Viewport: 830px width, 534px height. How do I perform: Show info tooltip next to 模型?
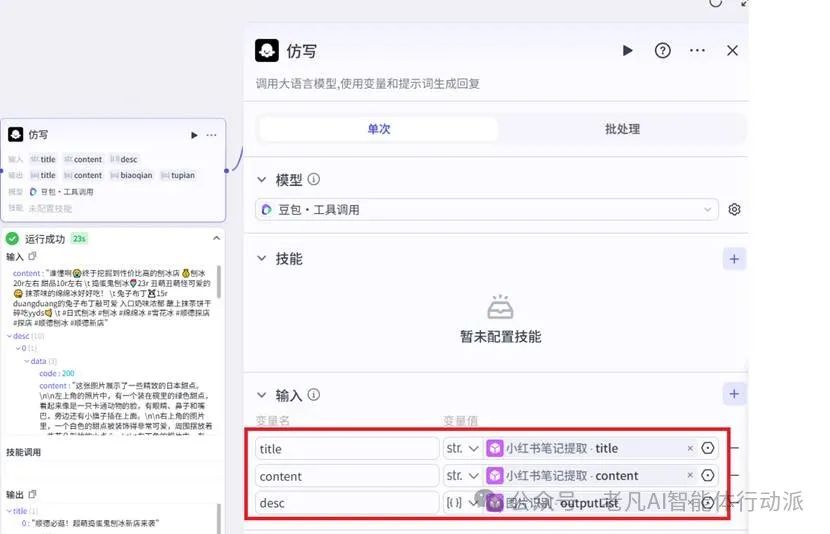(x=313, y=179)
